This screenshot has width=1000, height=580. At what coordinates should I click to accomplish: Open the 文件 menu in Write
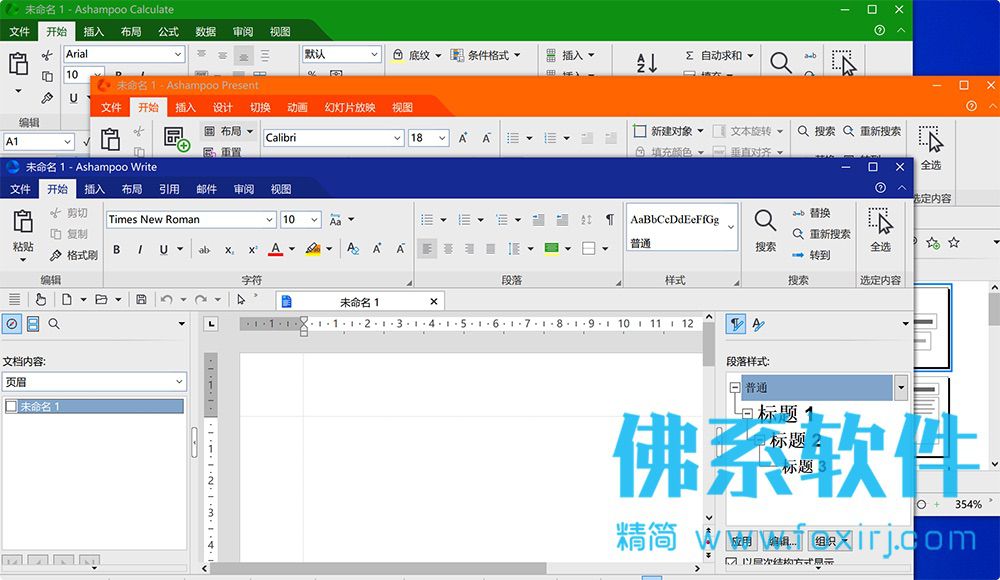coord(20,189)
